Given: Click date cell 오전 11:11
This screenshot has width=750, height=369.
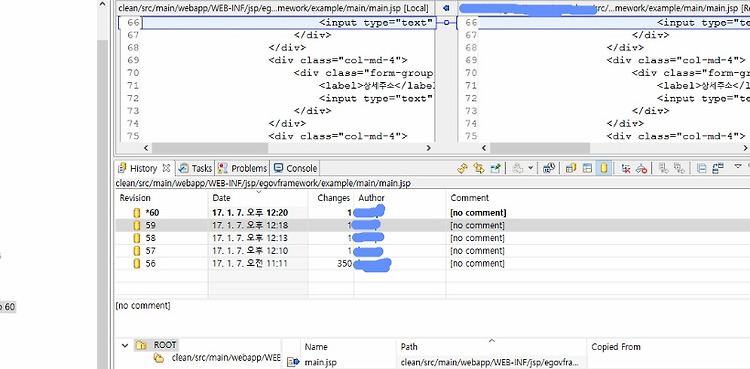Looking at the screenshot, I should pos(257,263).
